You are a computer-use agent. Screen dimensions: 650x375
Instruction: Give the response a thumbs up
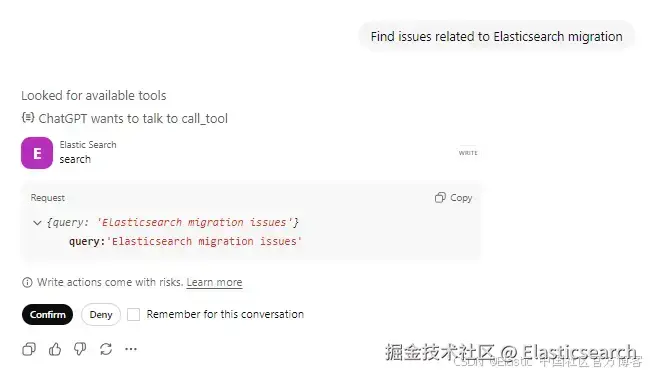[x=55, y=349]
